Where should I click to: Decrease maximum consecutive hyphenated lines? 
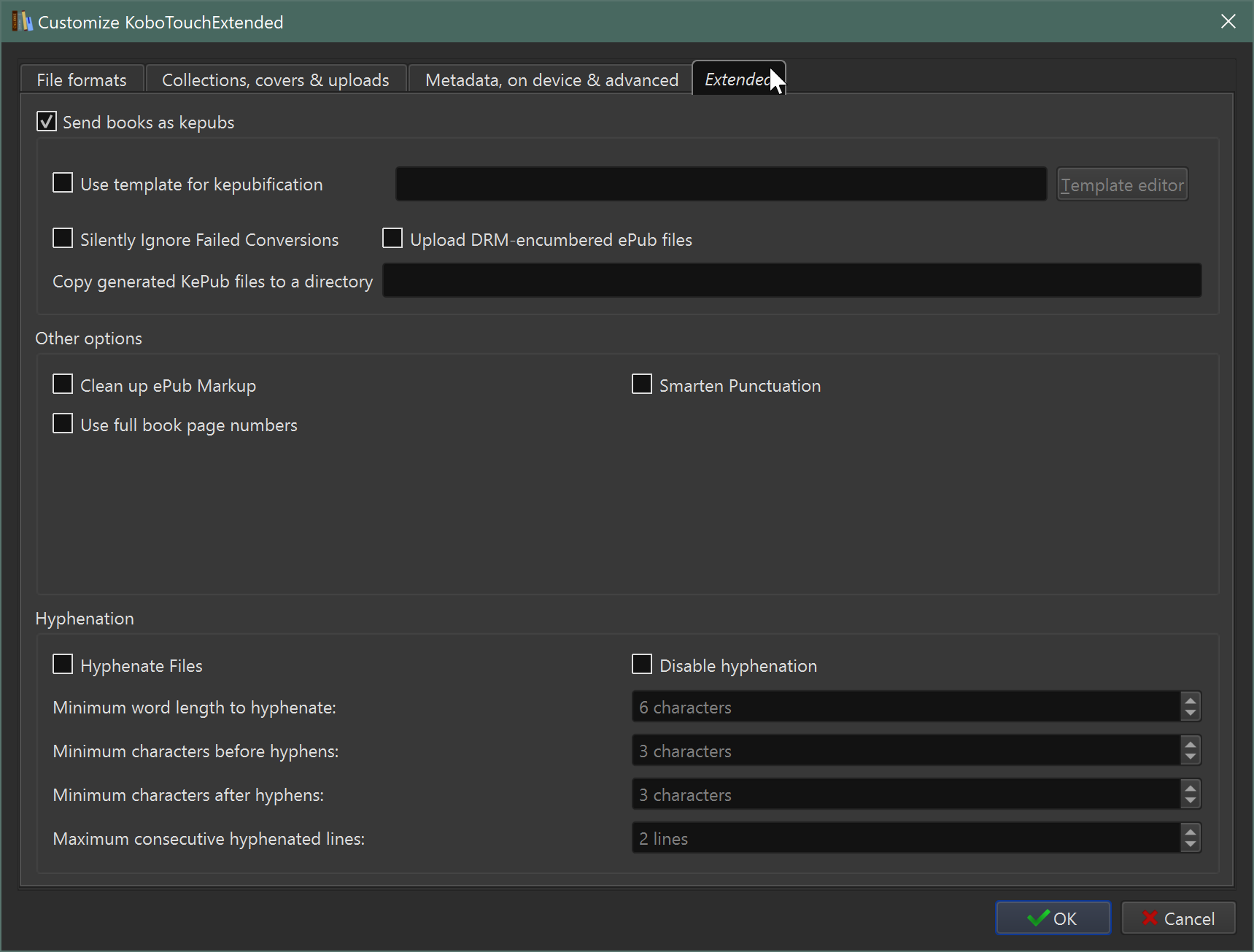coord(1190,845)
